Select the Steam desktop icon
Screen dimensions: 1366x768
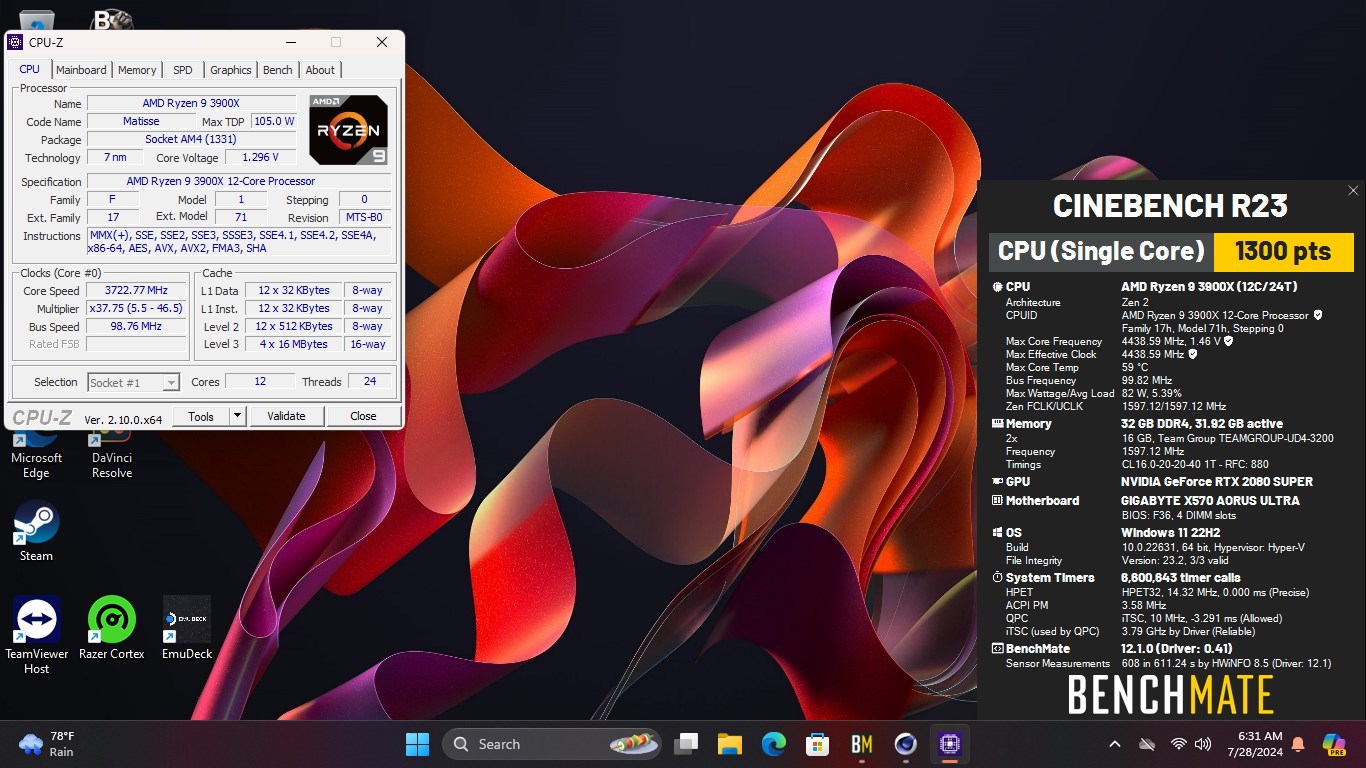[36, 531]
